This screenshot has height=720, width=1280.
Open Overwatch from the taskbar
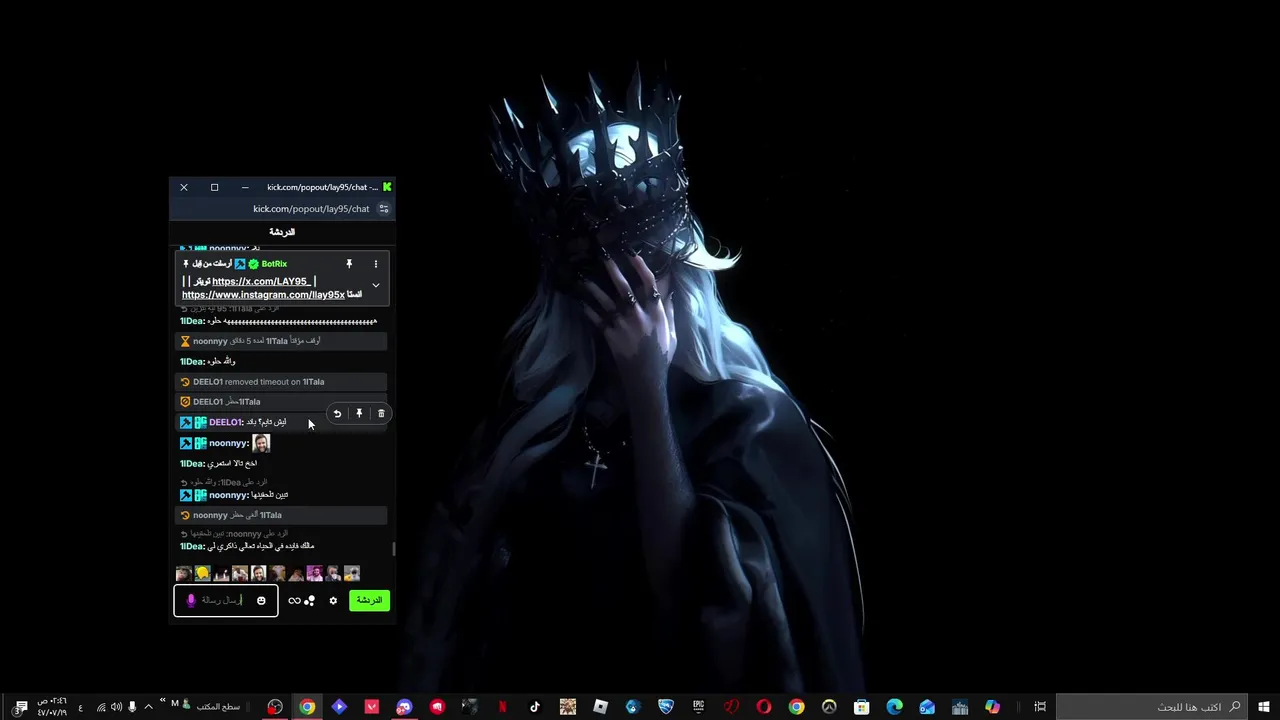(x=829, y=707)
